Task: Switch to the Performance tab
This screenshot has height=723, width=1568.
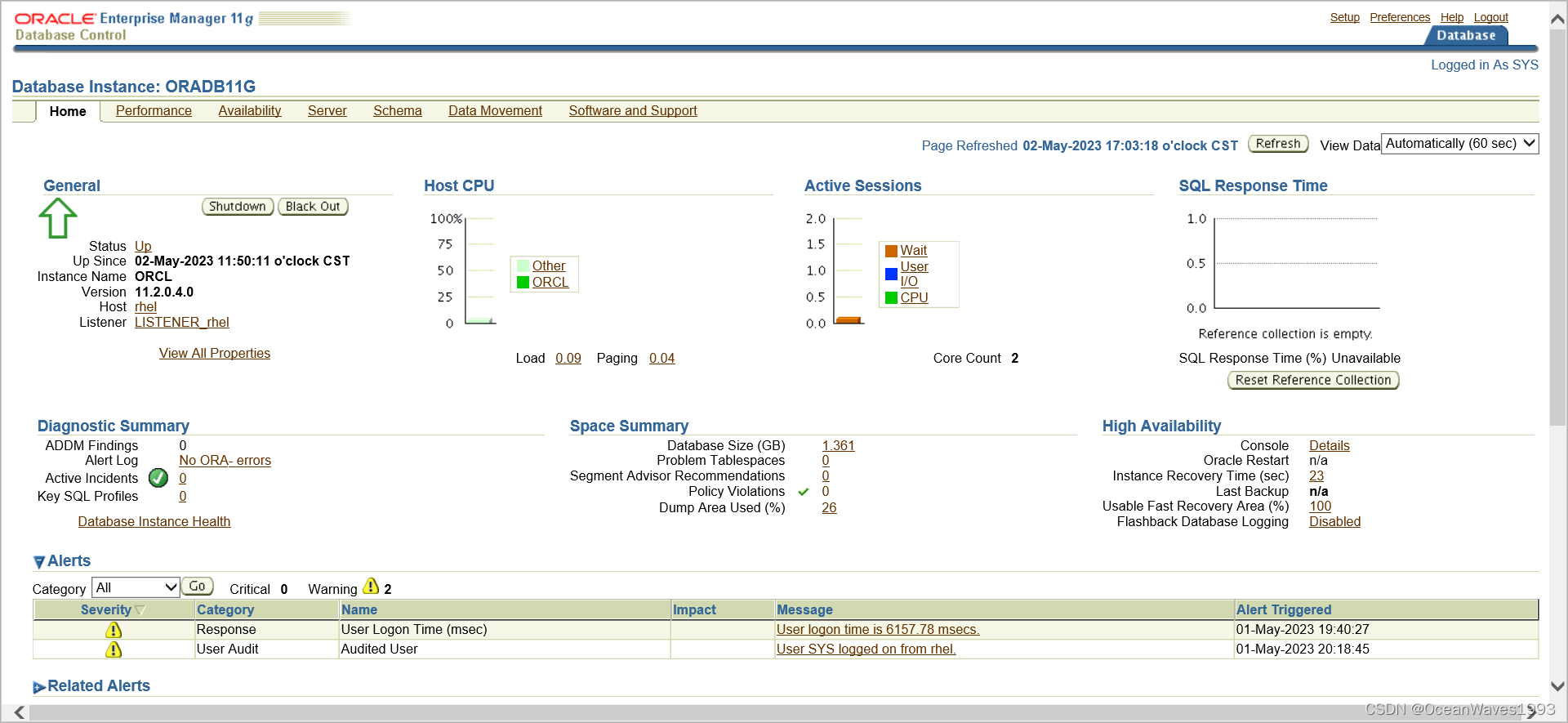Action: [154, 111]
